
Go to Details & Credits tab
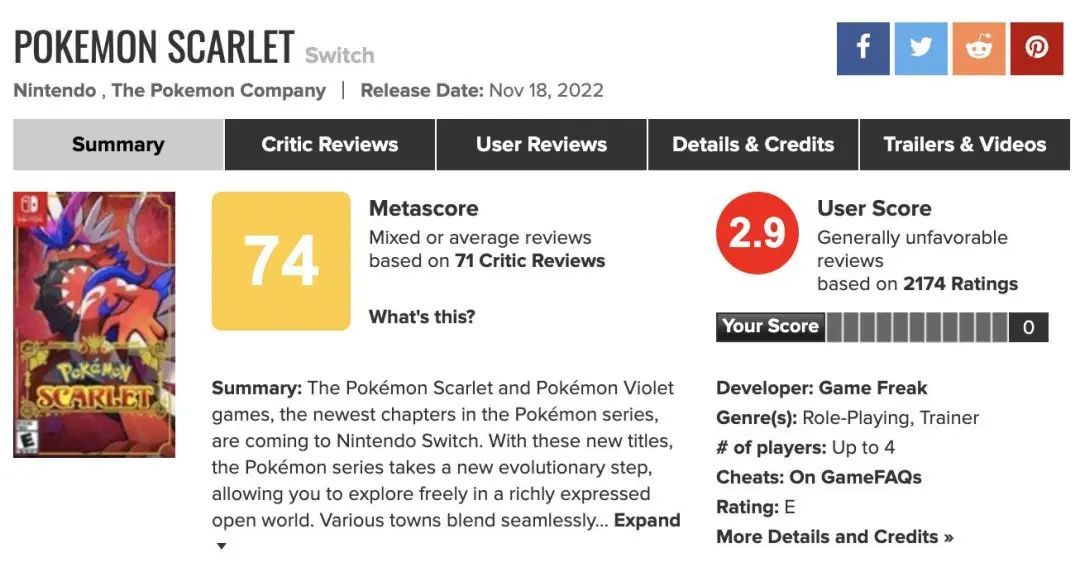click(x=753, y=145)
